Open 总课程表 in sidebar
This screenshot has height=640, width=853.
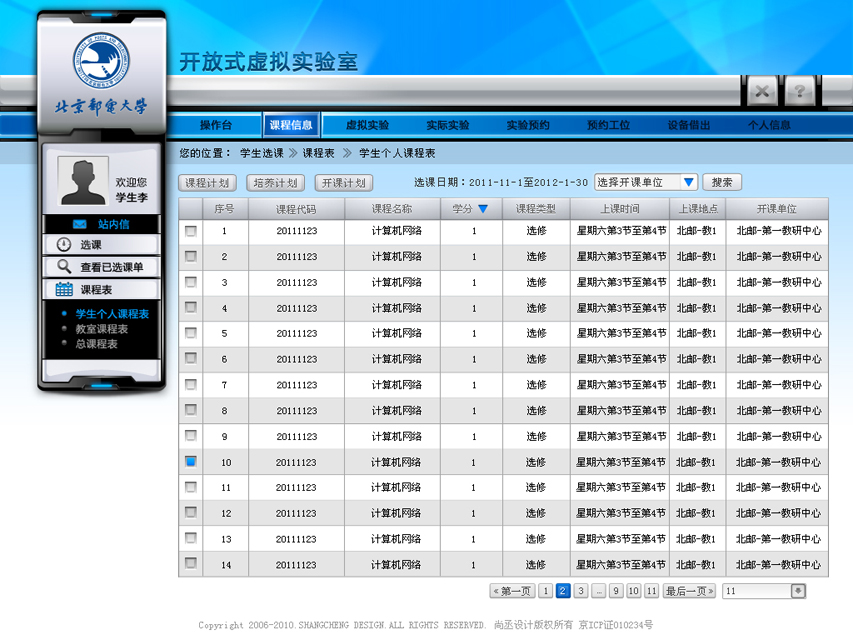click(96, 344)
